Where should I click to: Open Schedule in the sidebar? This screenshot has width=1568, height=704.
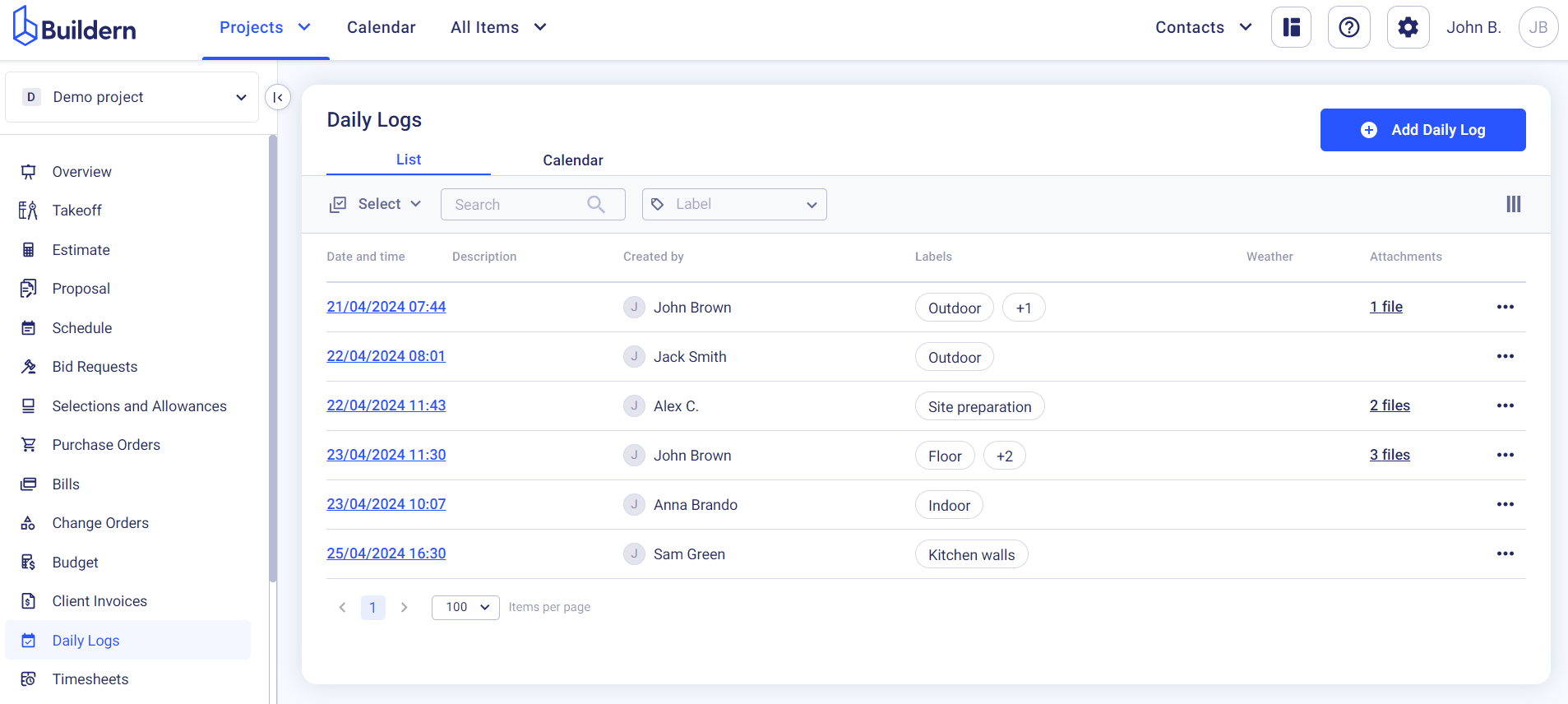click(x=82, y=328)
